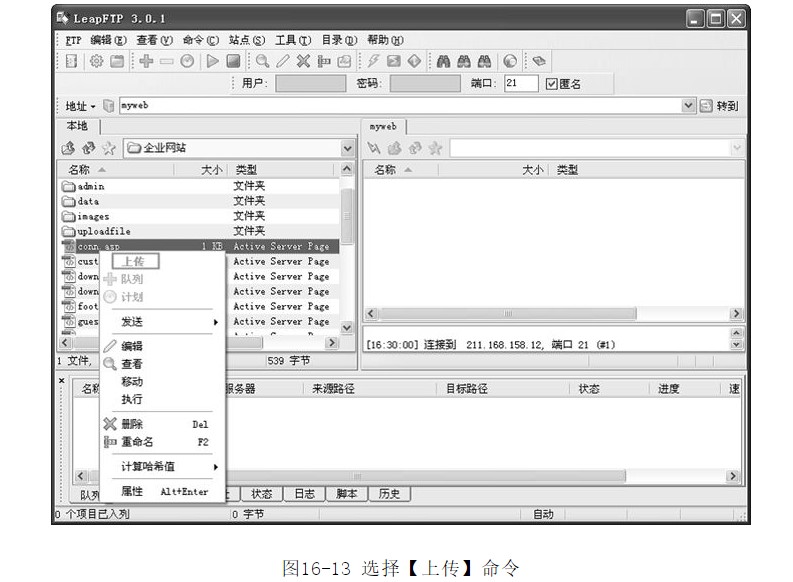Click the globe icon in the toolbar
The width and height of the screenshot is (793, 582).
[x=510, y=61]
